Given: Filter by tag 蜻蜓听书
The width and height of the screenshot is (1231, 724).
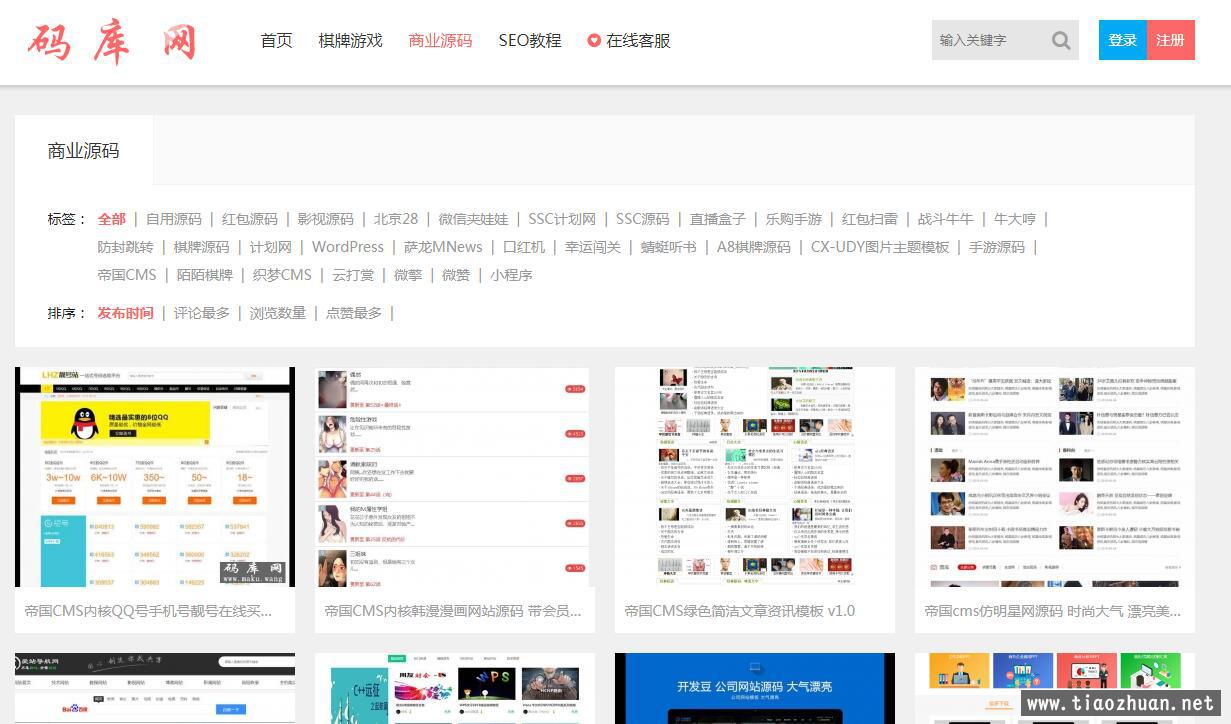Looking at the screenshot, I should tap(669, 247).
